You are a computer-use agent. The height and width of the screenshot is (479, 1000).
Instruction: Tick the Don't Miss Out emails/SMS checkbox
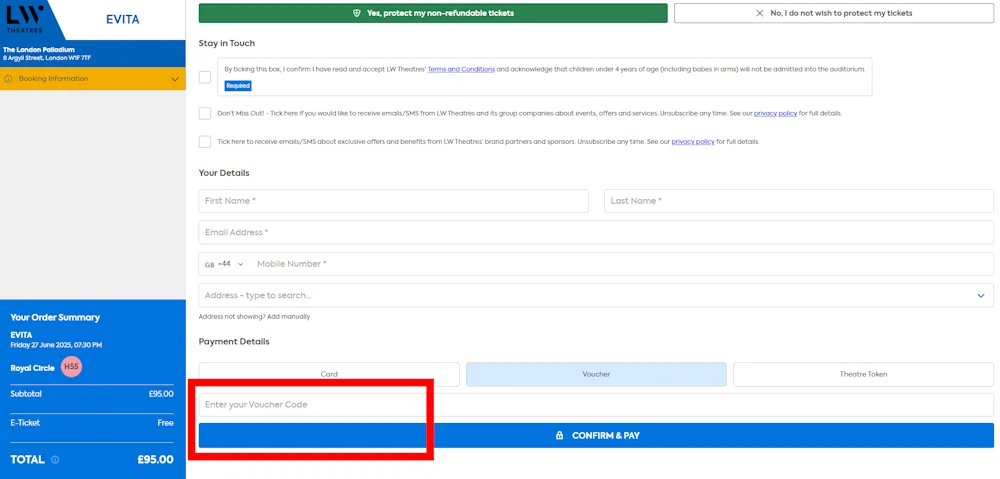pyautogui.click(x=205, y=114)
